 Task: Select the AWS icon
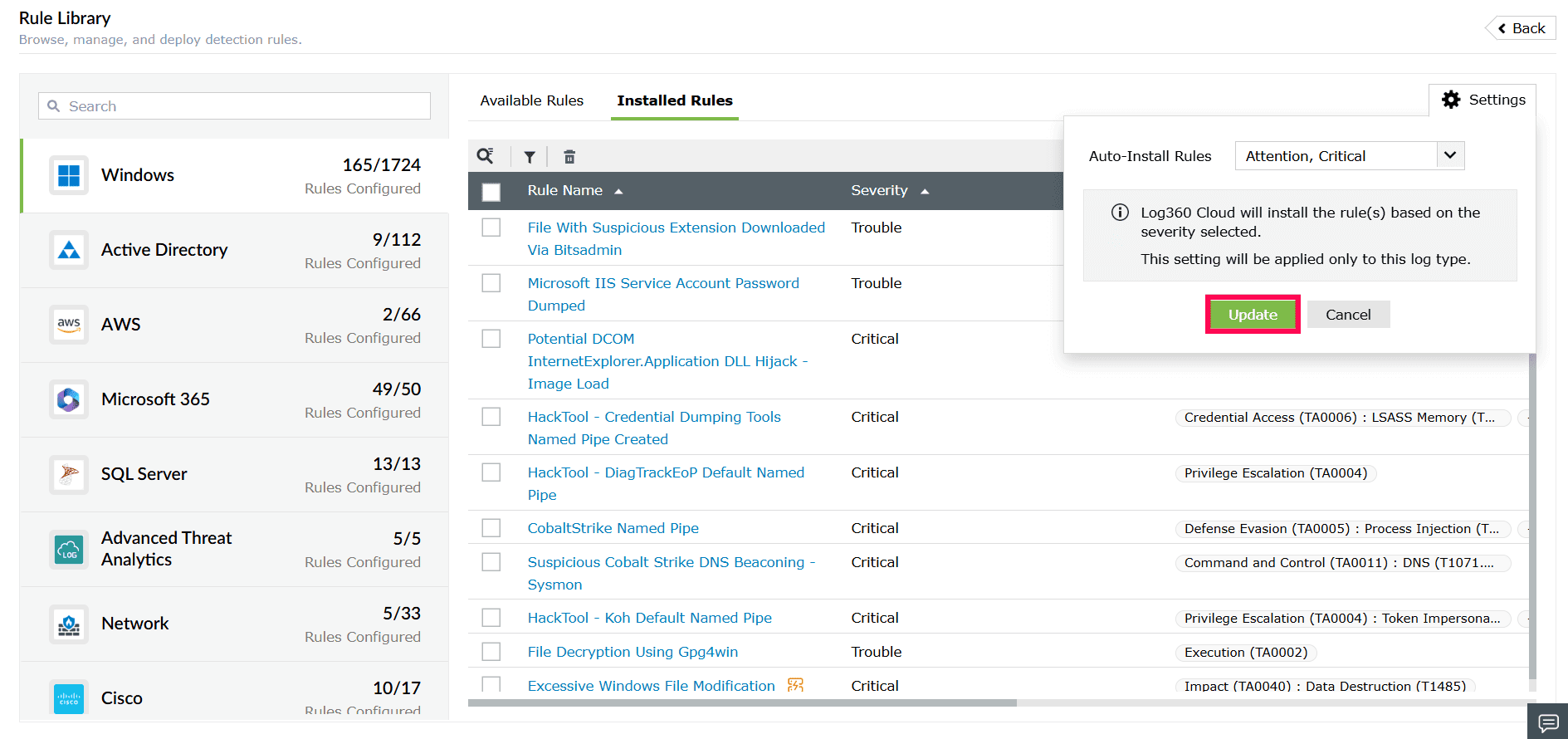[69, 325]
